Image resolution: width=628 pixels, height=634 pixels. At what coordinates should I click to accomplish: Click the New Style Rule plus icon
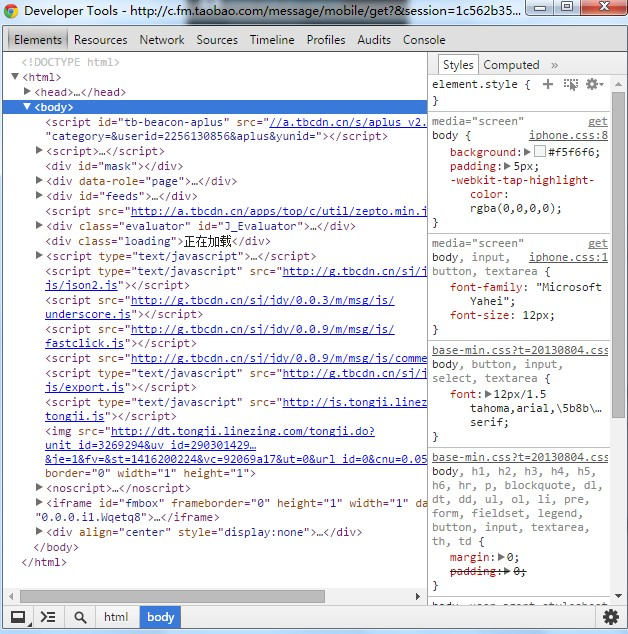[x=547, y=85]
